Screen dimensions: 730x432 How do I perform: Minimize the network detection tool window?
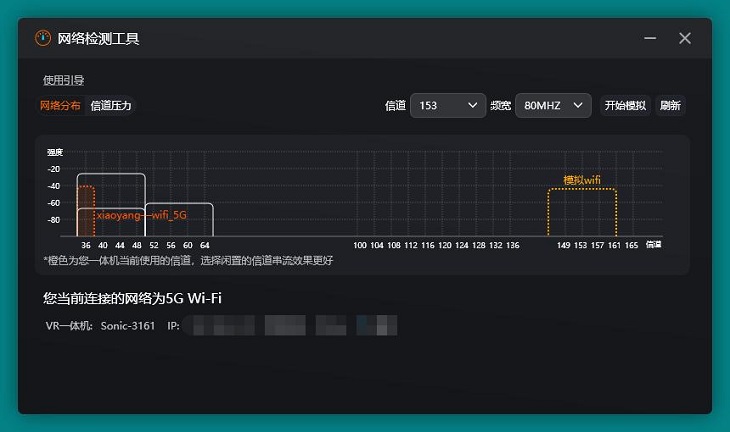tap(651, 38)
